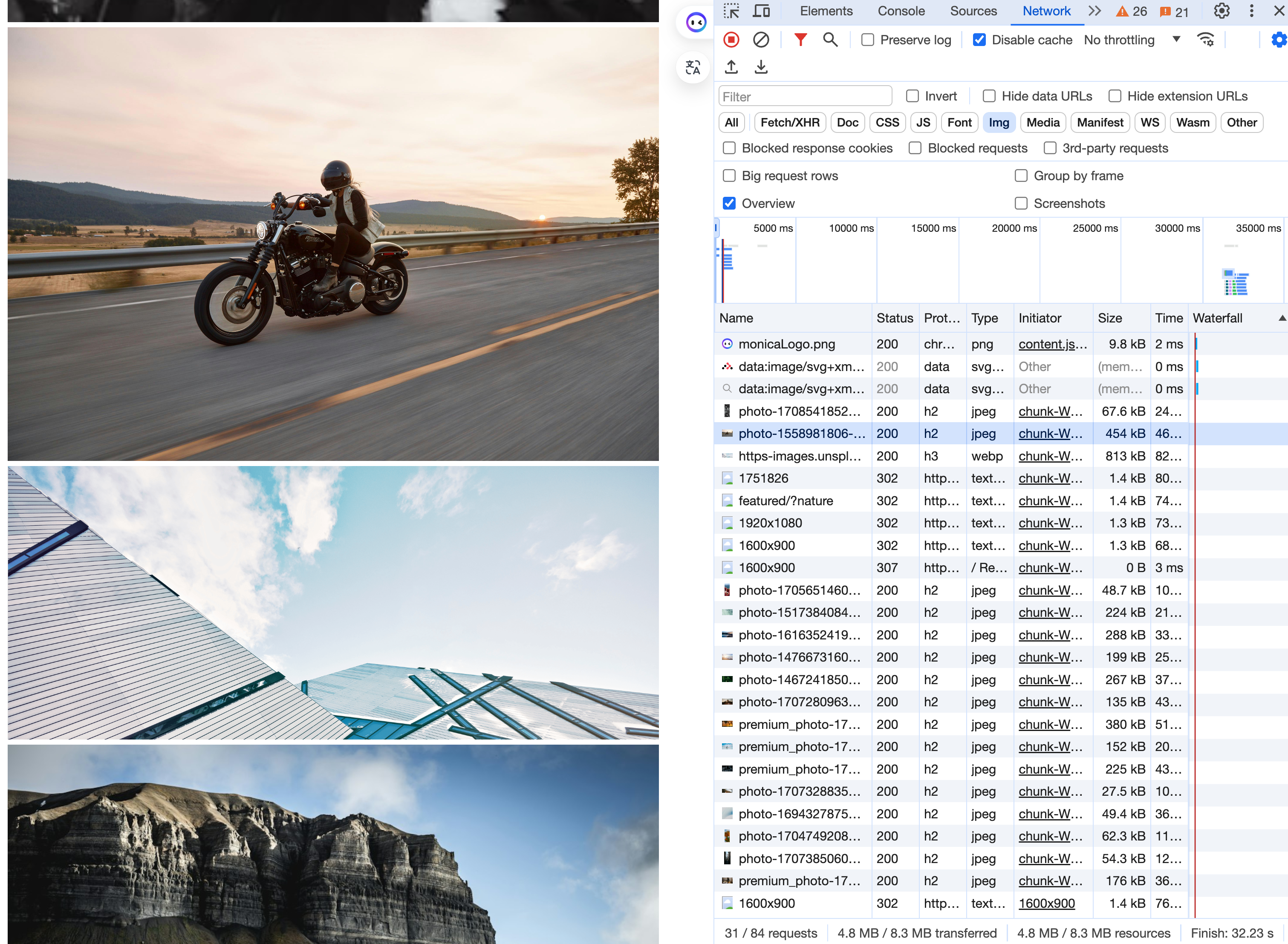The image size is (1288, 944).
Task: Click the inspect element picker icon
Action: [x=731, y=11]
